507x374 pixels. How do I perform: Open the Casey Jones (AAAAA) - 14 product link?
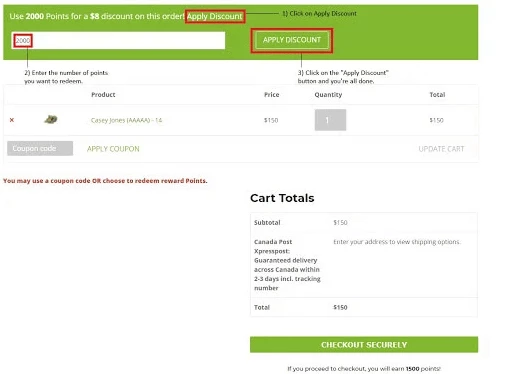126,120
